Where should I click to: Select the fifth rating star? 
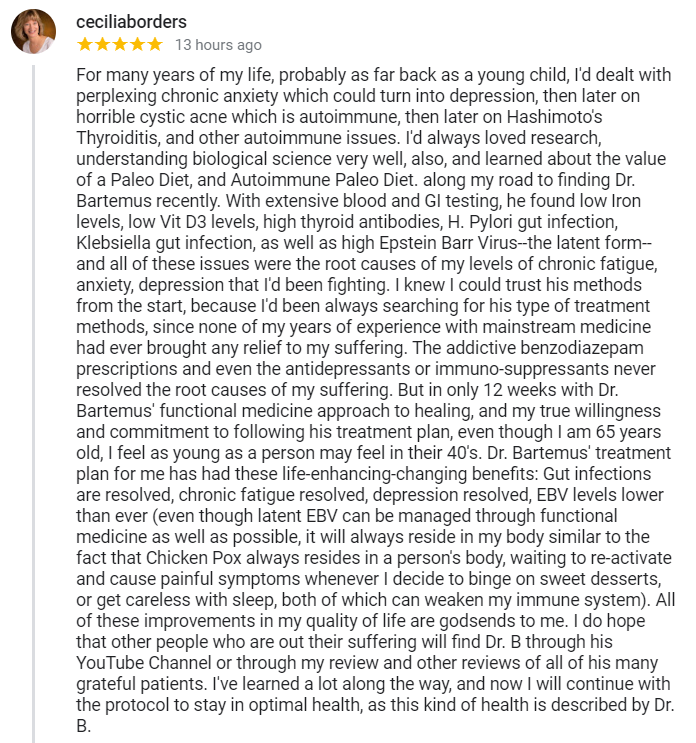tap(153, 44)
